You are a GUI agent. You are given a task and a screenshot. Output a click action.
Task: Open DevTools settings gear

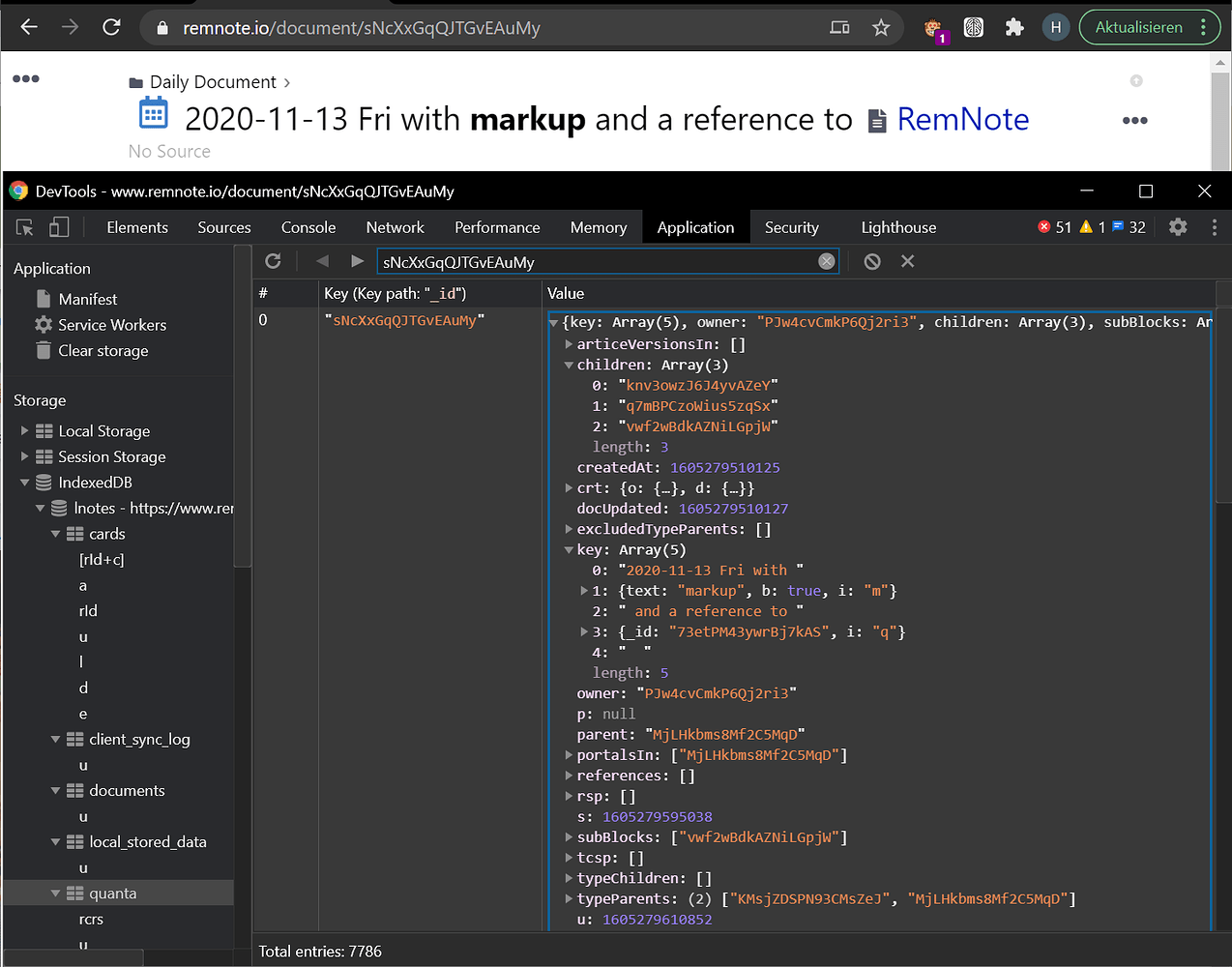click(x=1177, y=227)
